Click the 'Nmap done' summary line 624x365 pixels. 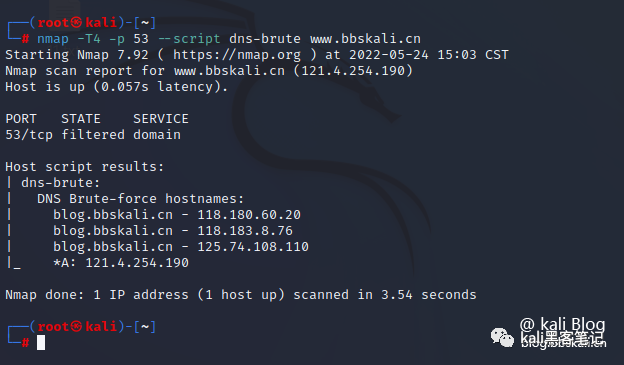coord(240,295)
